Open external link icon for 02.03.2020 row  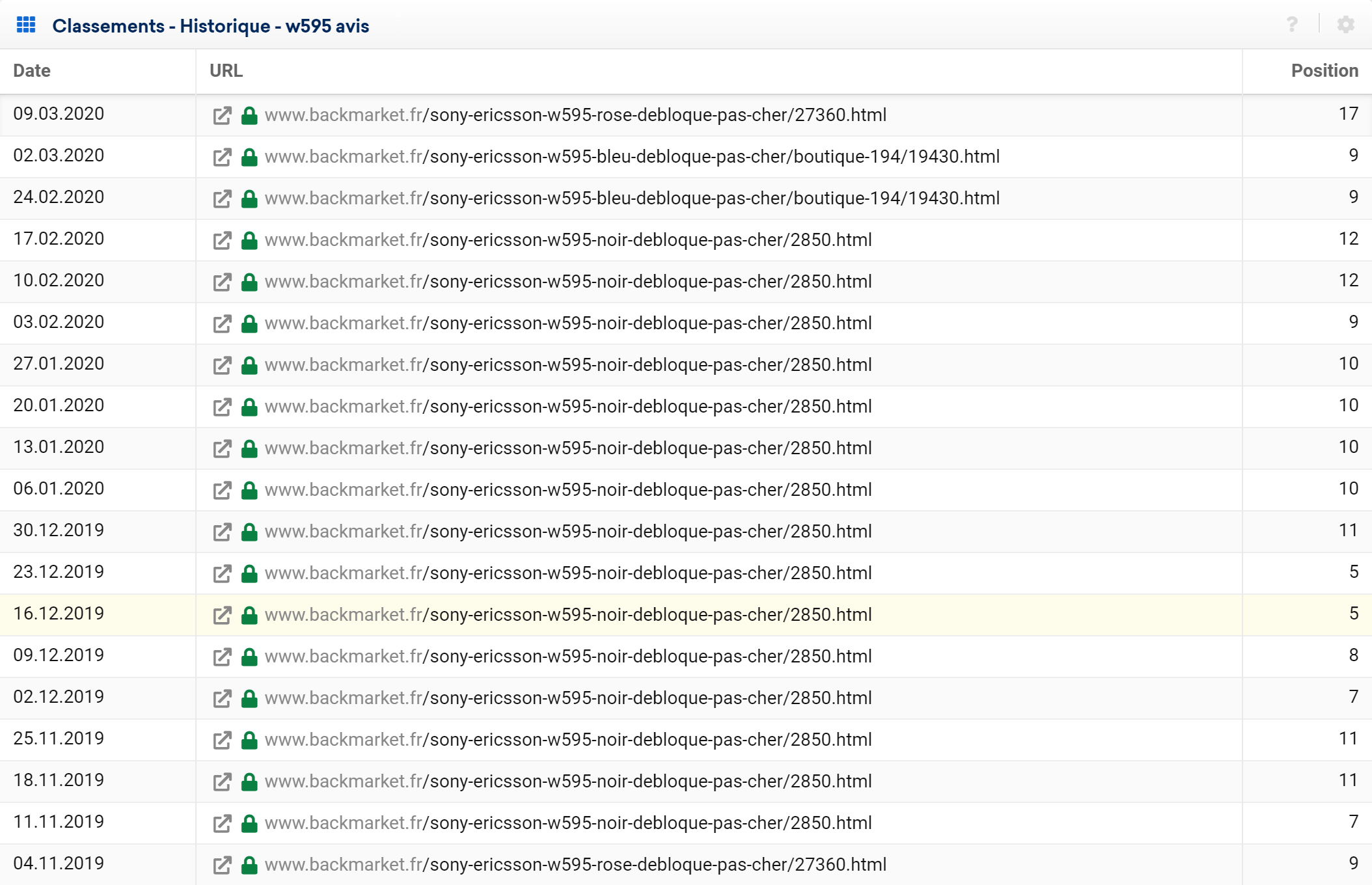(x=222, y=157)
